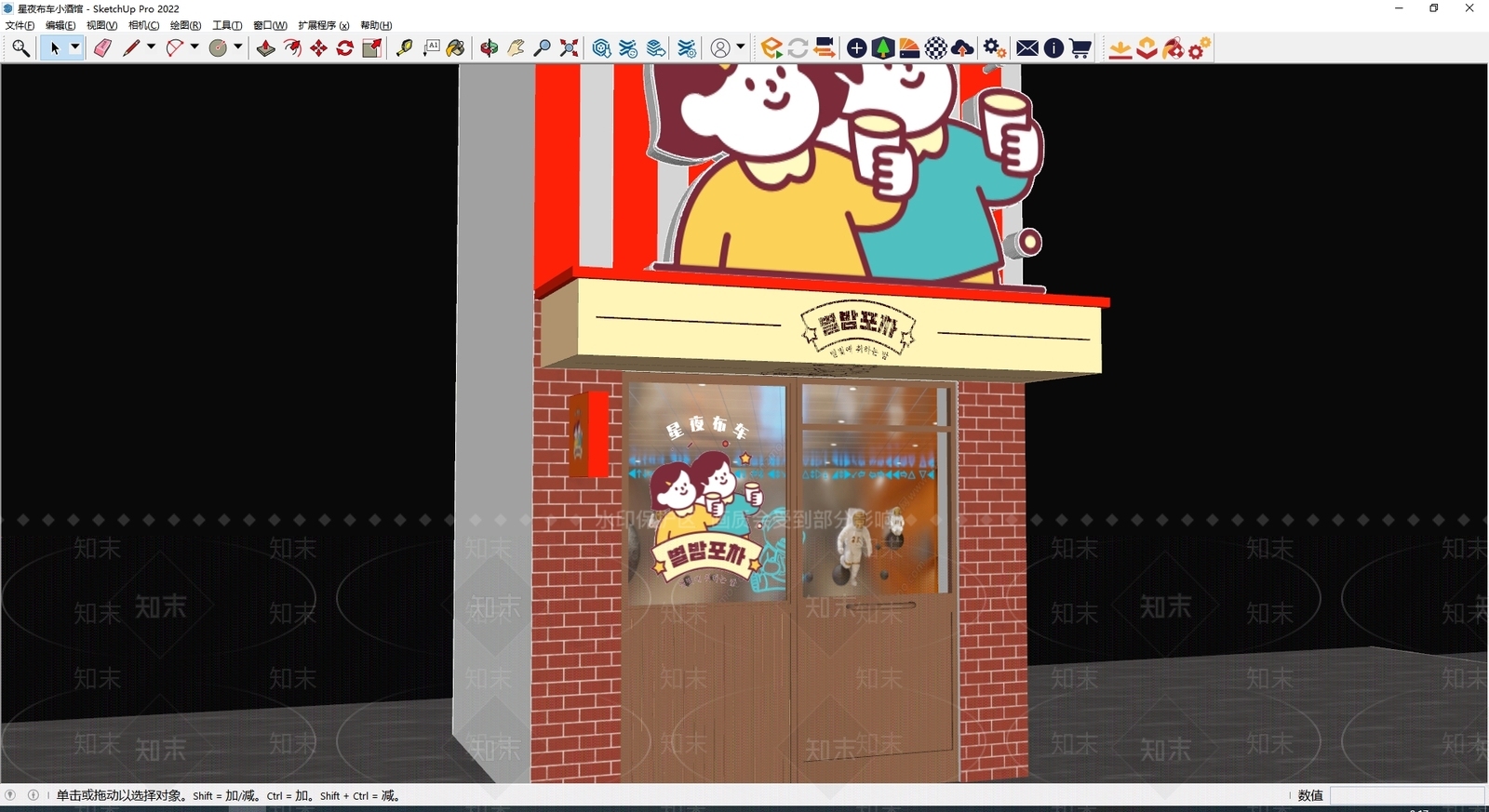
Task: Select the Scale tool
Action: click(371, 48)
